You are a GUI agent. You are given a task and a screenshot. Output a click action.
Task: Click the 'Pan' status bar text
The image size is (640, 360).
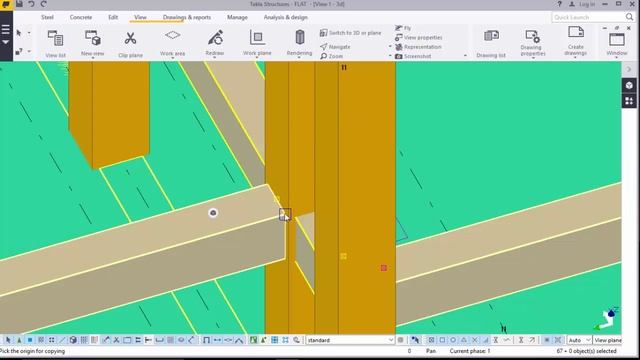pos(431,351)
